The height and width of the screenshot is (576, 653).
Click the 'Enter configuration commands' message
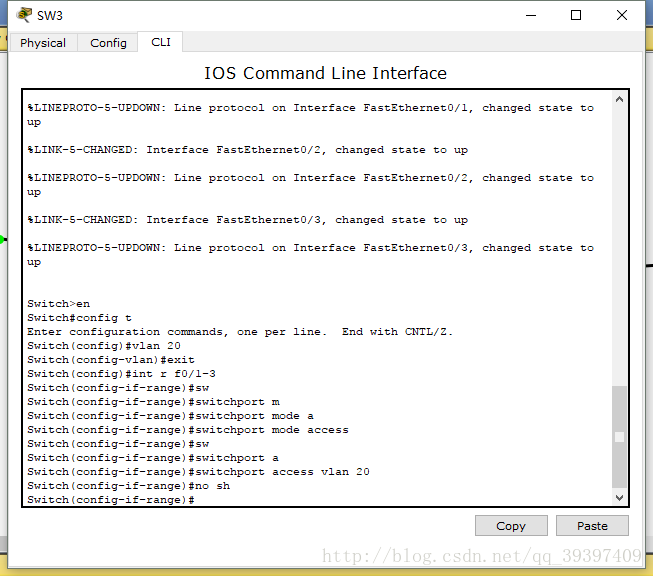[x=240, y=332]
